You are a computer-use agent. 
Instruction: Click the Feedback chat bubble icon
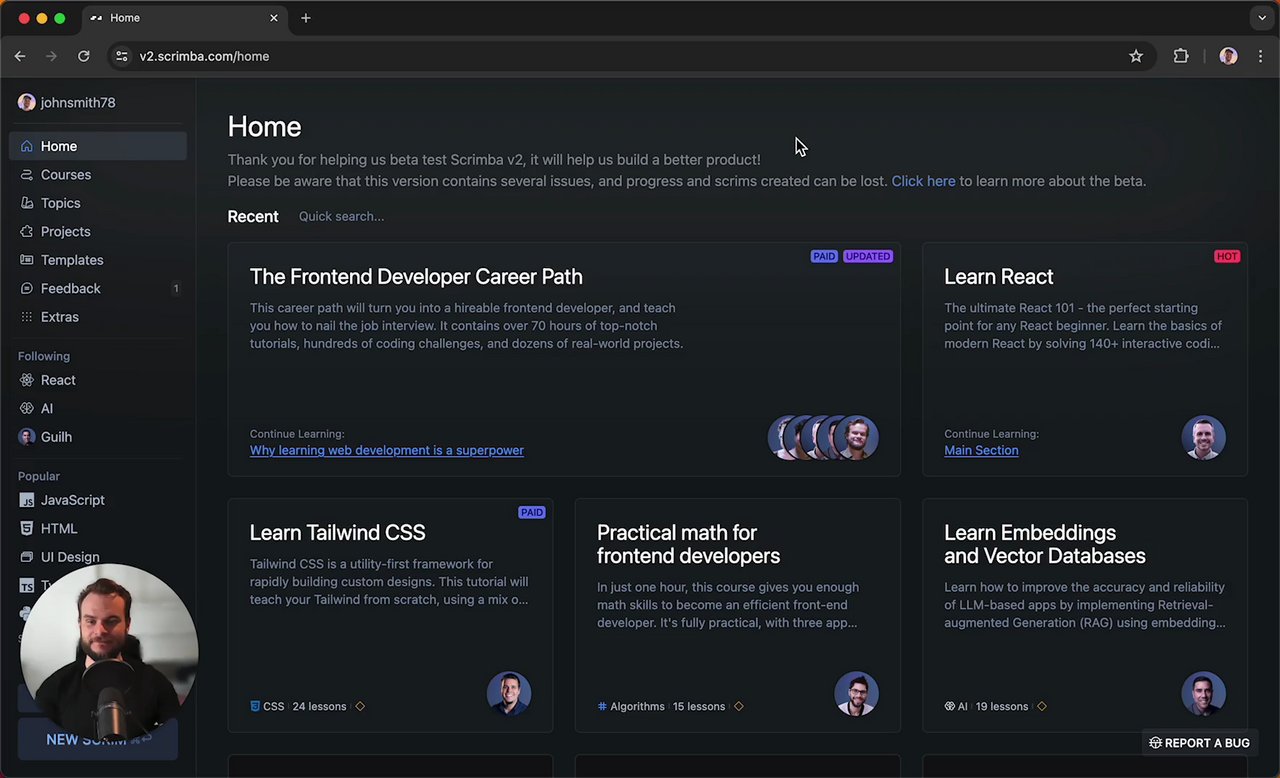[x=27, y=289]
